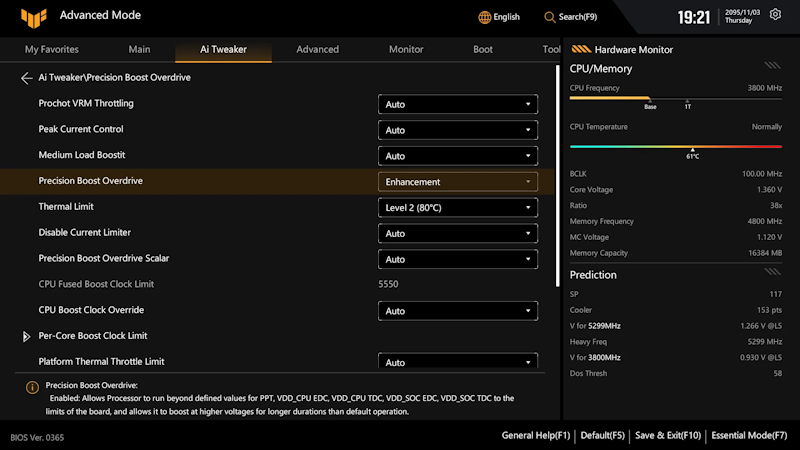Click the CPU Temperature color bar
Image resolution: width=800 pixels, height=450 pixels.
676,146
